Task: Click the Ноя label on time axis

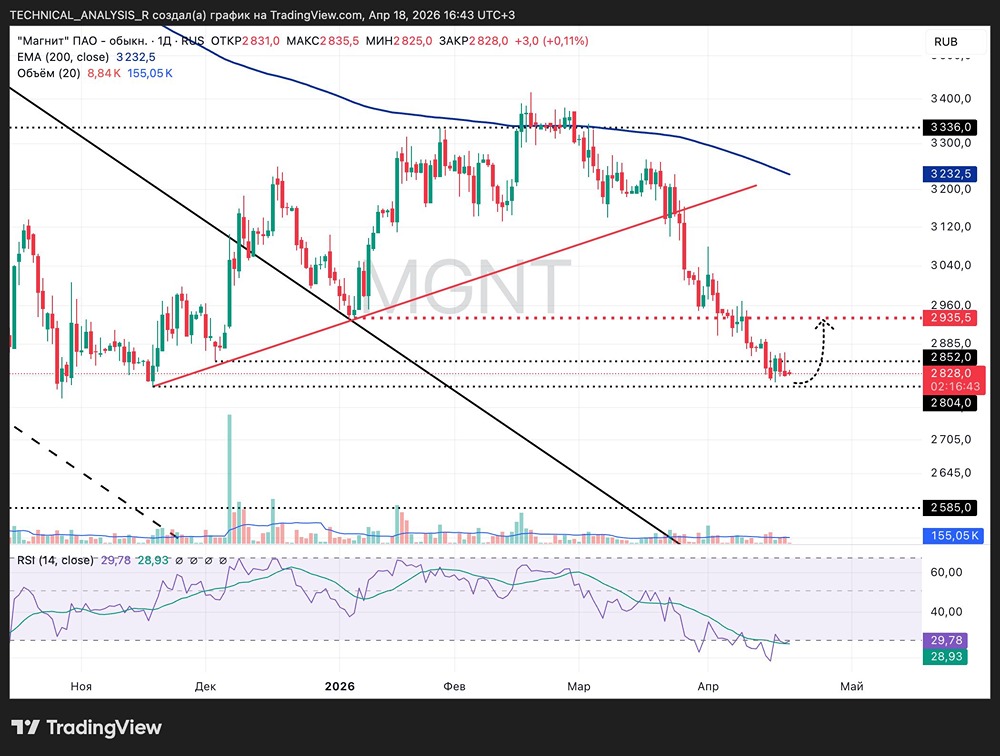Action: click(x=81, y=686)
